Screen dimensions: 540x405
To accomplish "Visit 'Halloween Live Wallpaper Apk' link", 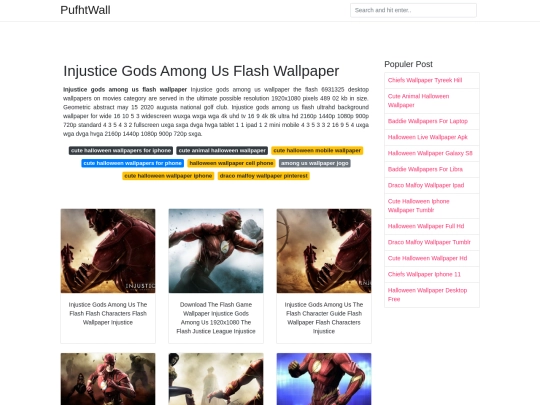I will tap(428, 137).
